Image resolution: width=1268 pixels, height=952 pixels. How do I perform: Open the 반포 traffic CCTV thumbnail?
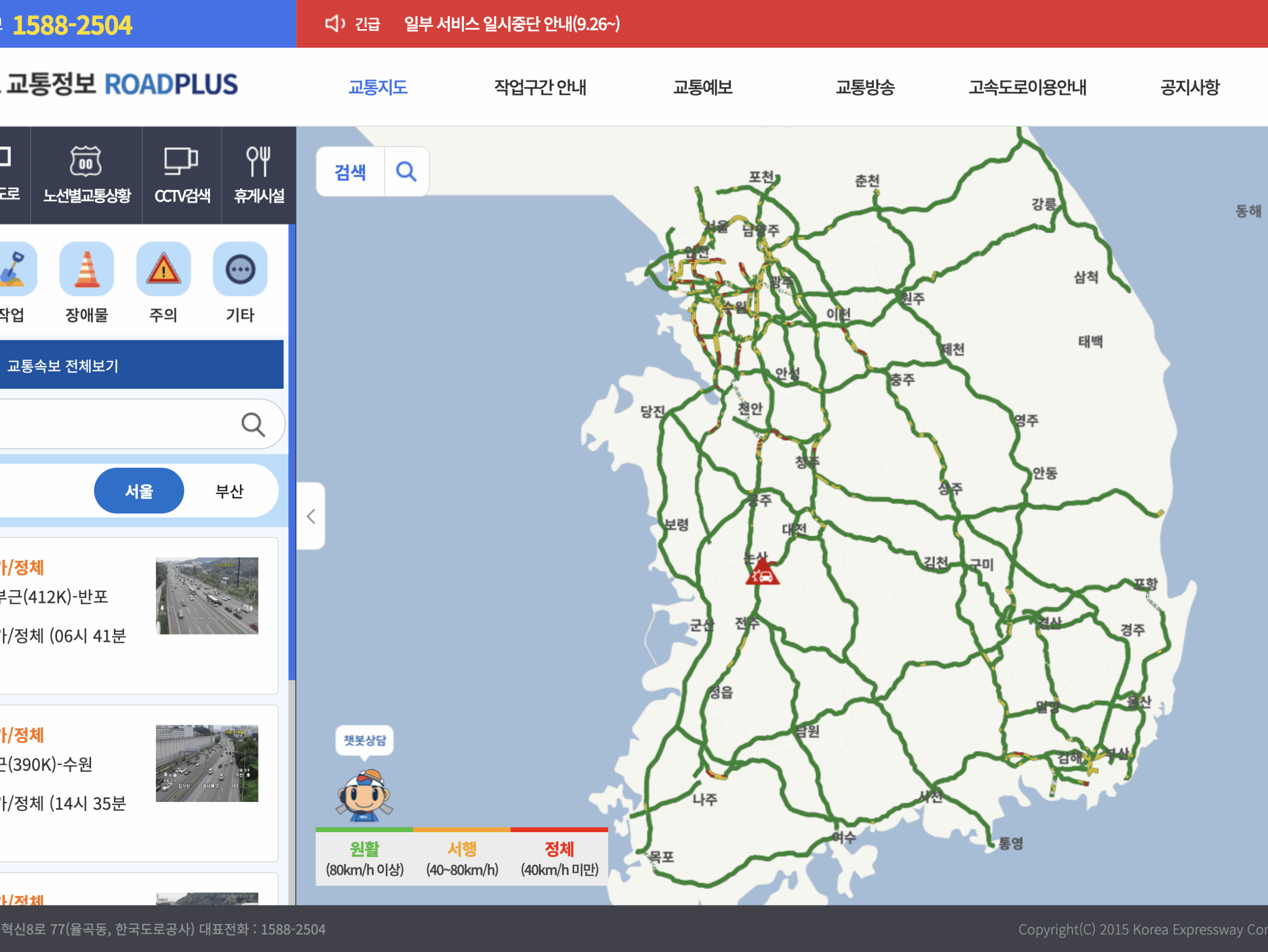coord(207,595)
